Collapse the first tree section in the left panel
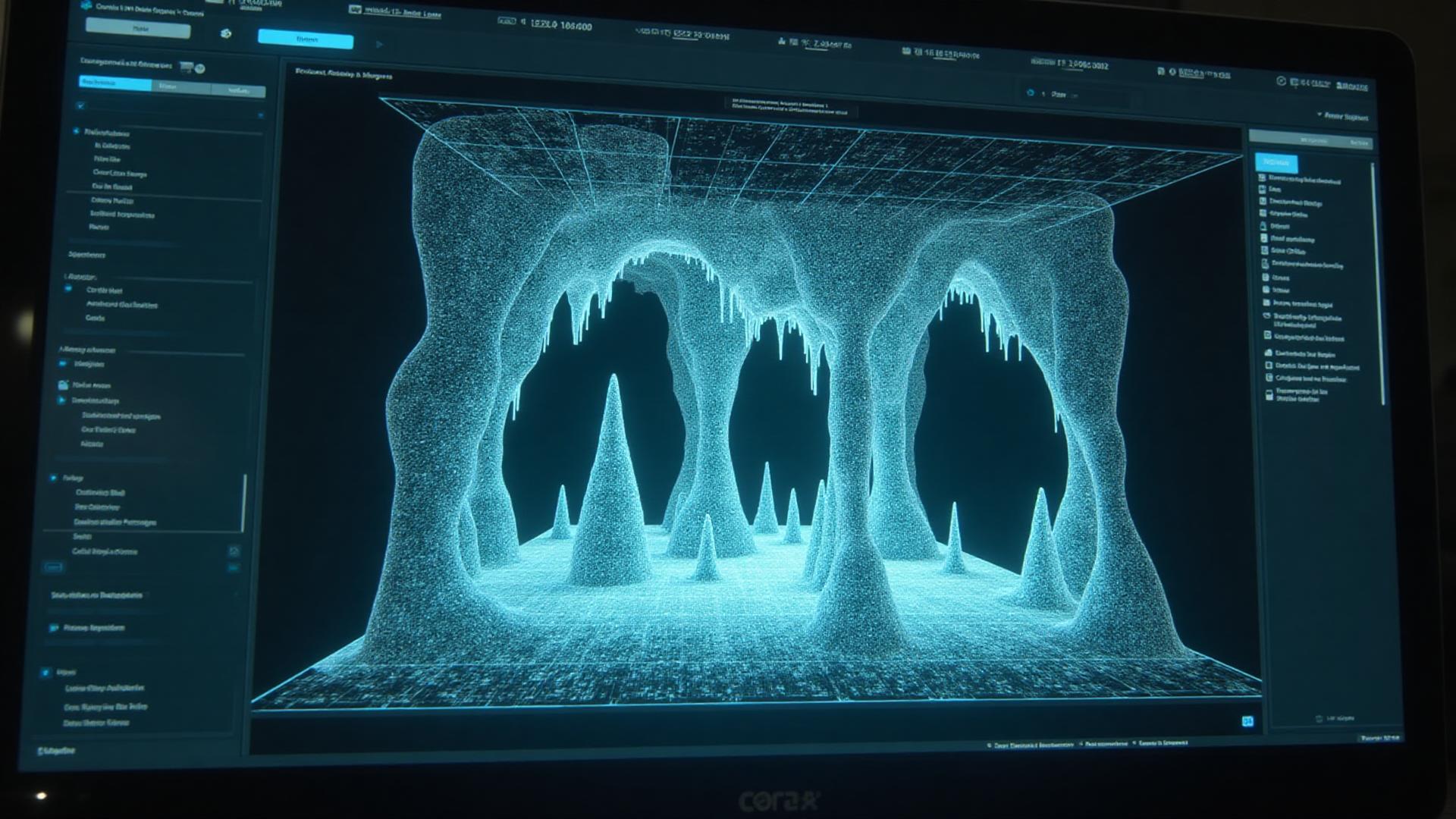 [77, 131]
